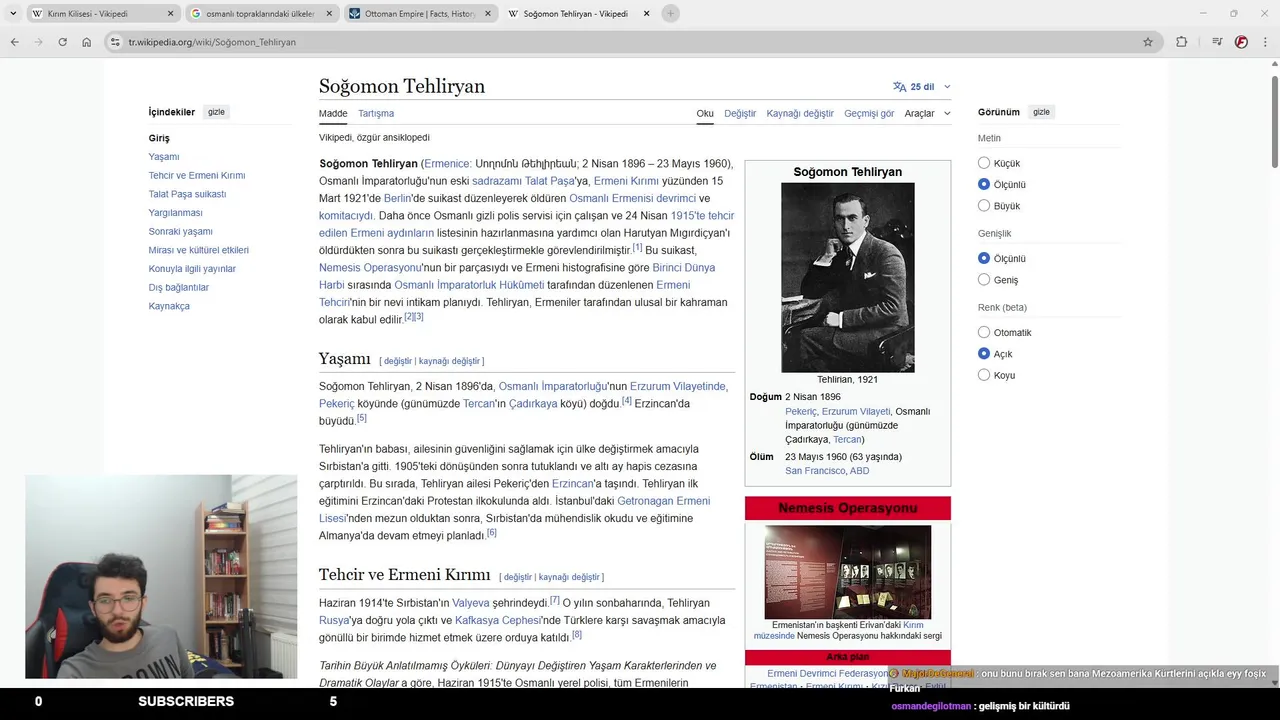Click the language translate icon beside 25 dil

point(899,87)
